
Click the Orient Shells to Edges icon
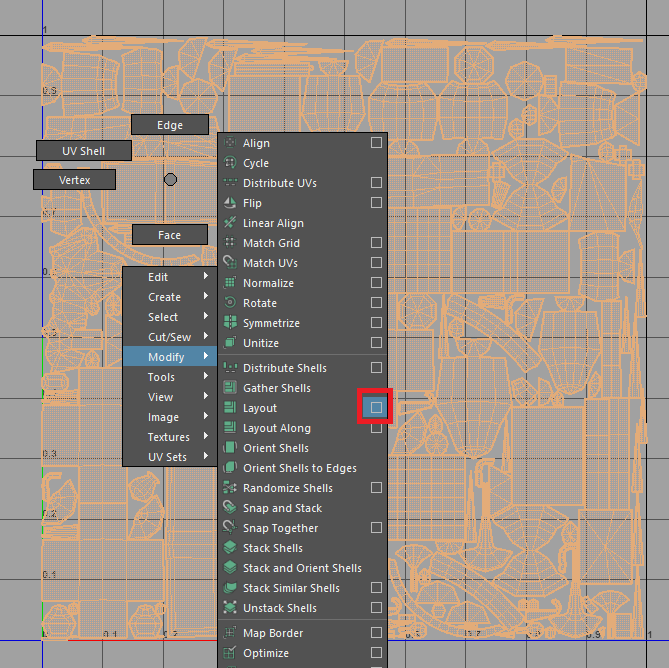[230, 468]
